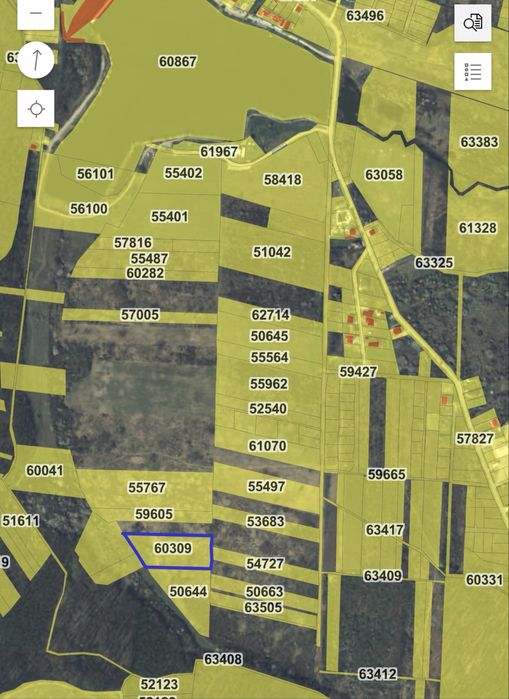Open the document search tool
This screenshot has width=509, height=699.
pos(473,23)
